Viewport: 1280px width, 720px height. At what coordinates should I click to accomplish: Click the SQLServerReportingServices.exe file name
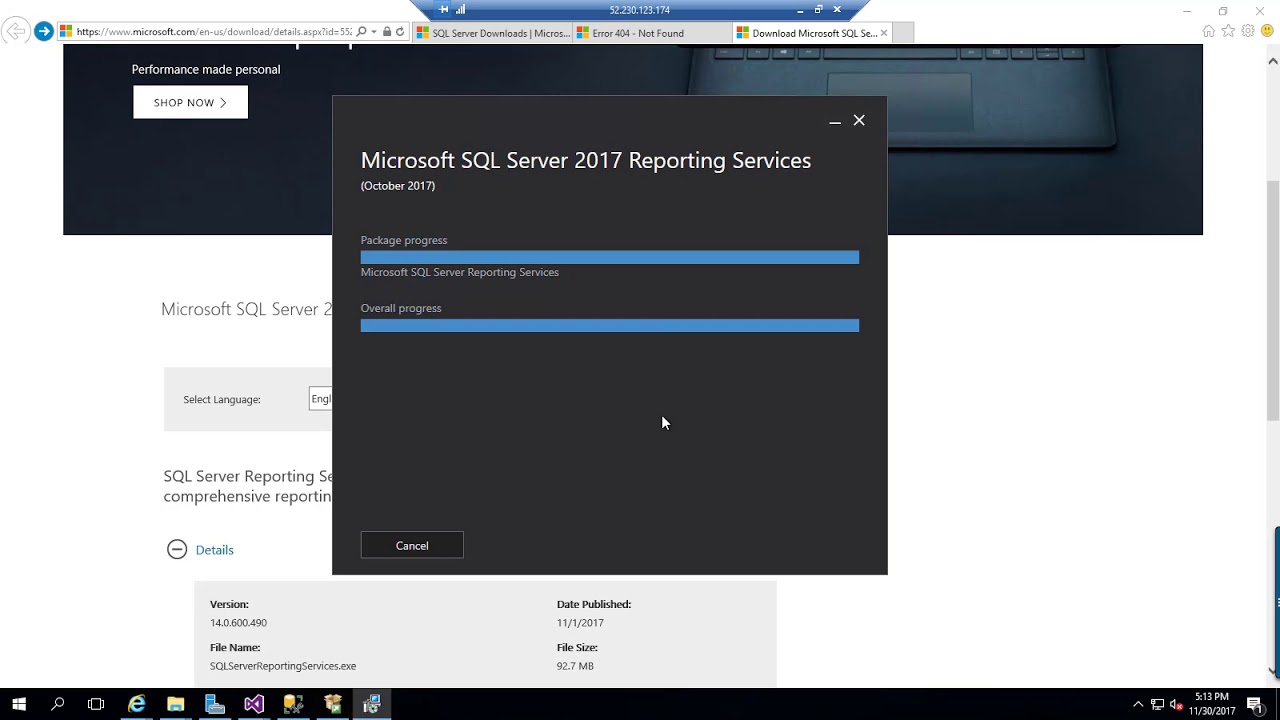pos(283,665)
